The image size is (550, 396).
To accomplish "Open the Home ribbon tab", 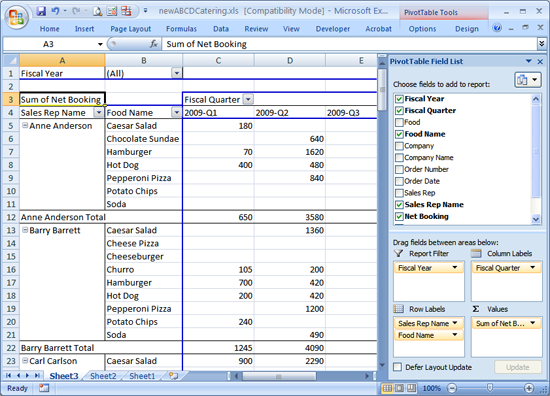I will pos(49,29).
